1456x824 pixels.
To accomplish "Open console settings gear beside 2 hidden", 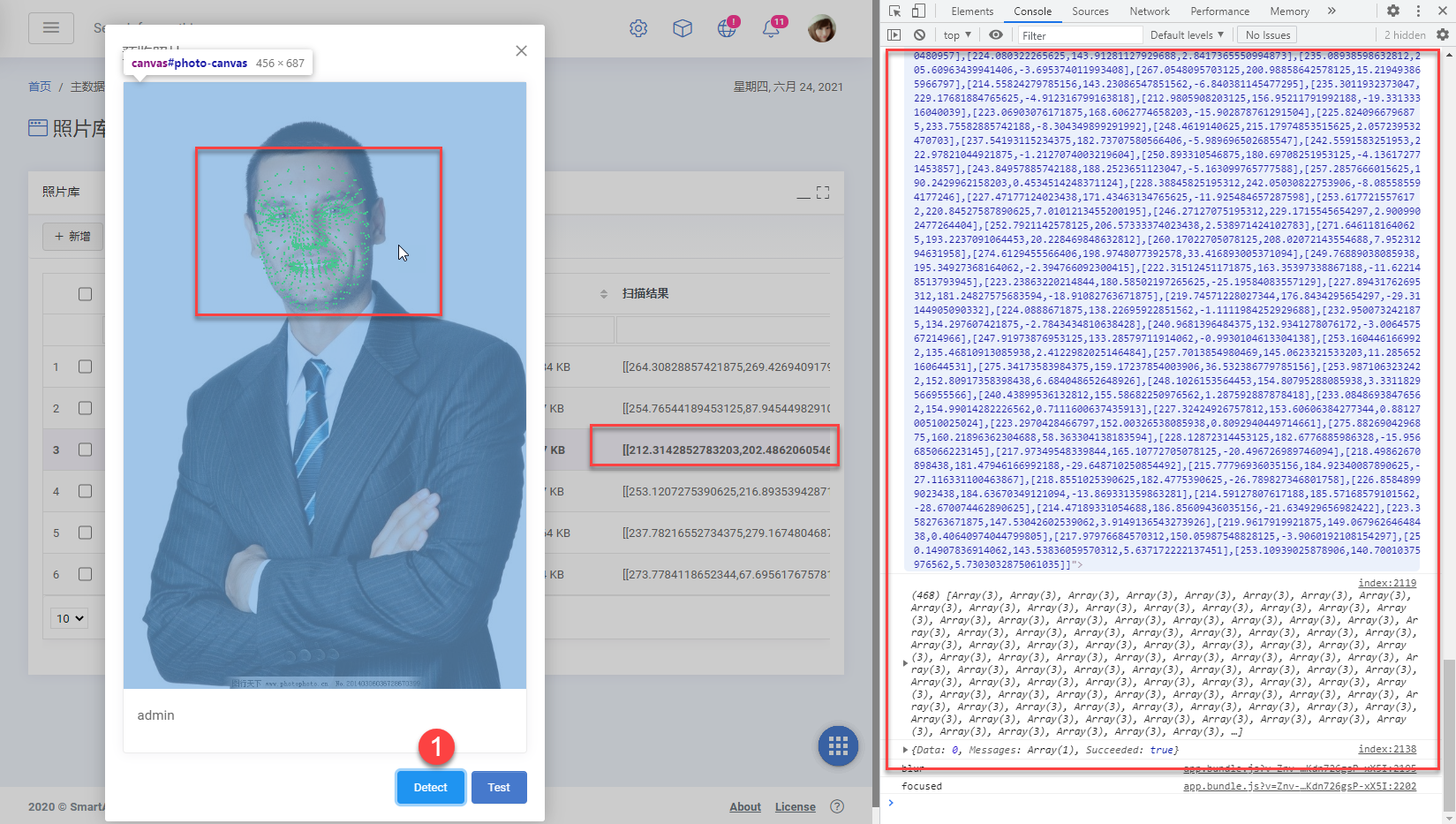I will click(x=1443, y=34).
